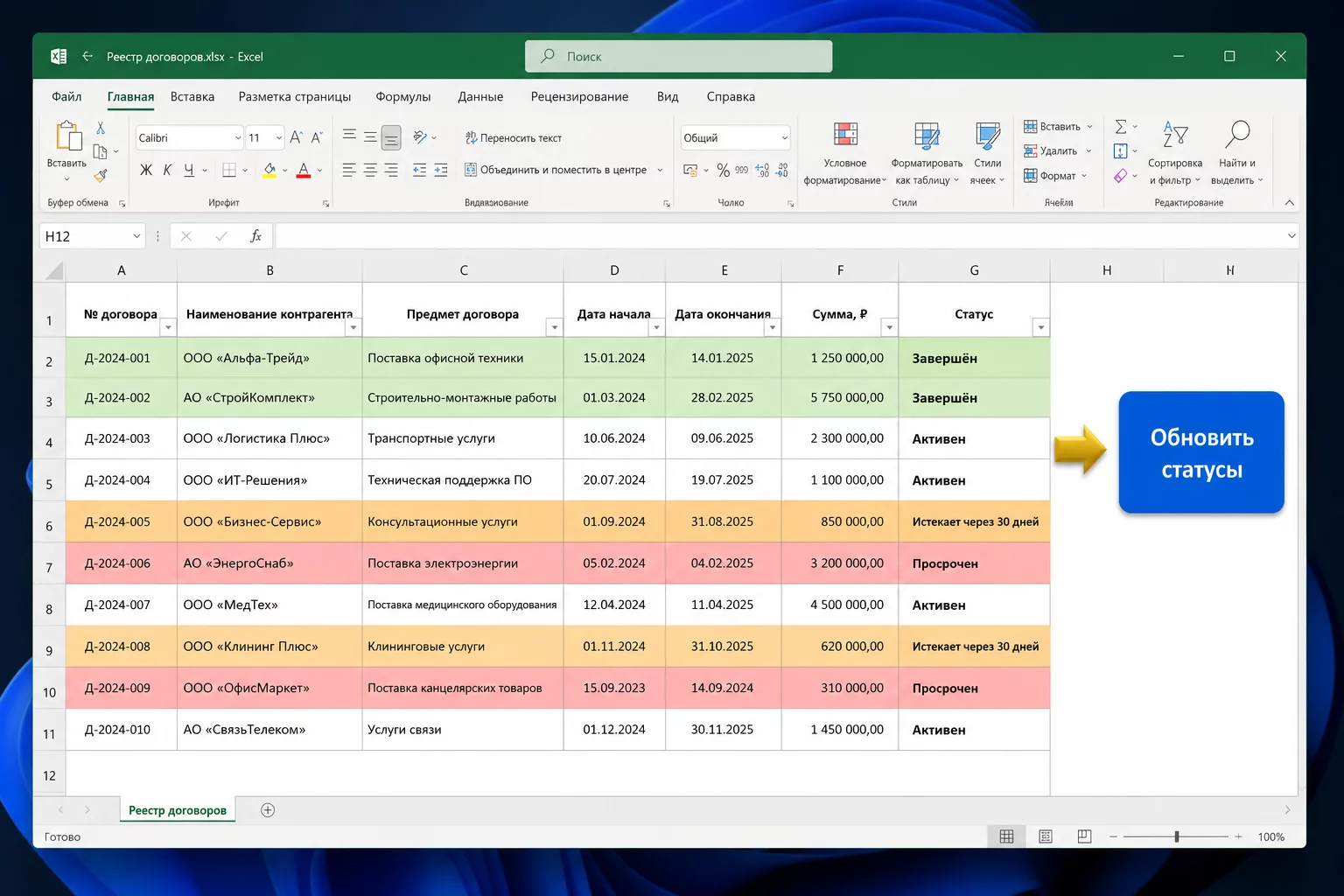Image resolution: width=1344 pixels, height=896 pixels.
Task: Click the AutoSum sigma icon
Action: pyautogui.click(x=1121, y=127)
